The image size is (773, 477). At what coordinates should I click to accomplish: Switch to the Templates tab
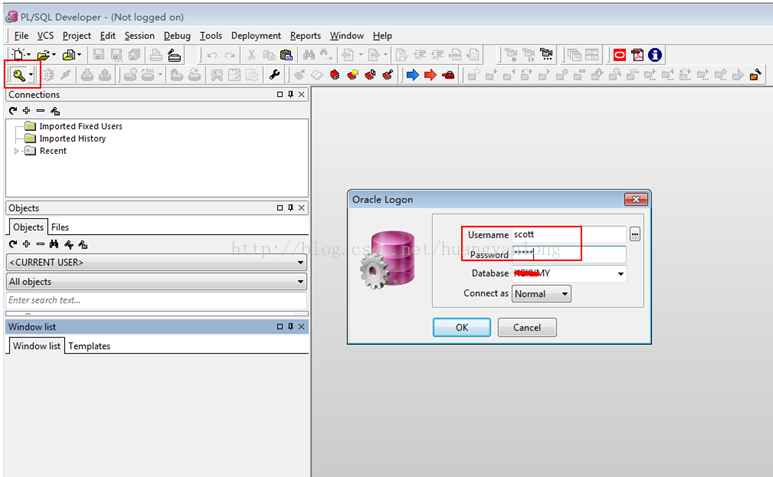coord(89,346)
